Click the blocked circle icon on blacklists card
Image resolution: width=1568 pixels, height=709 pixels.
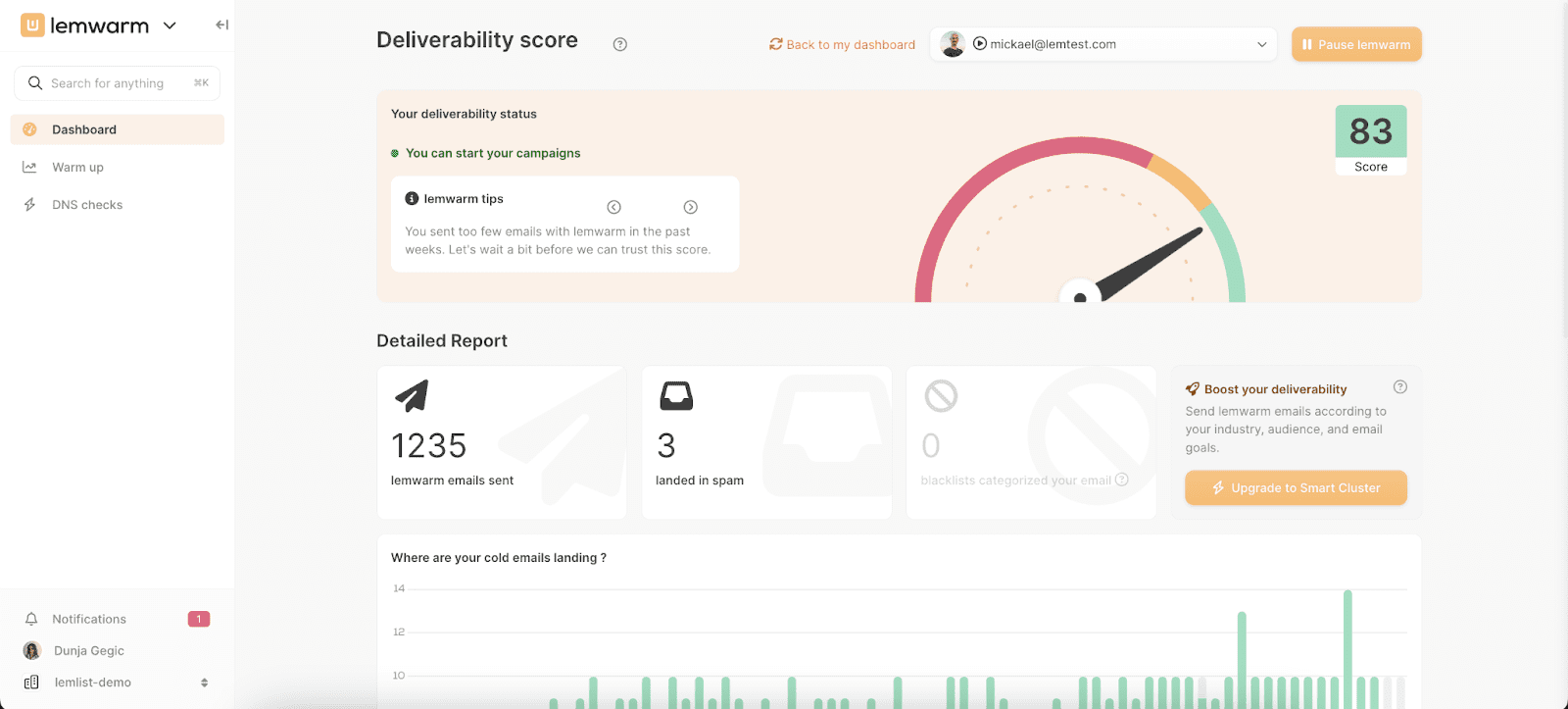[x=941, y=395]
